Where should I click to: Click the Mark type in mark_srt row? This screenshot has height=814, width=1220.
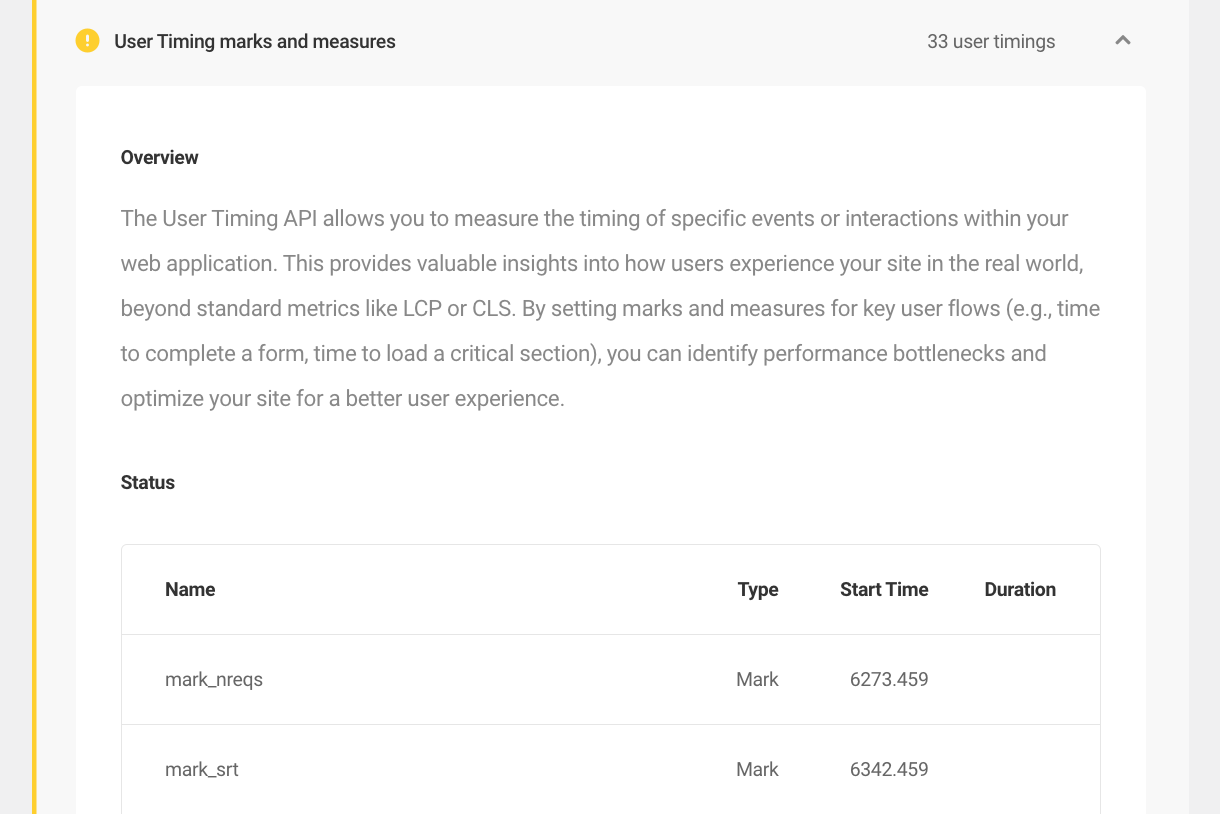coord(757,769)
